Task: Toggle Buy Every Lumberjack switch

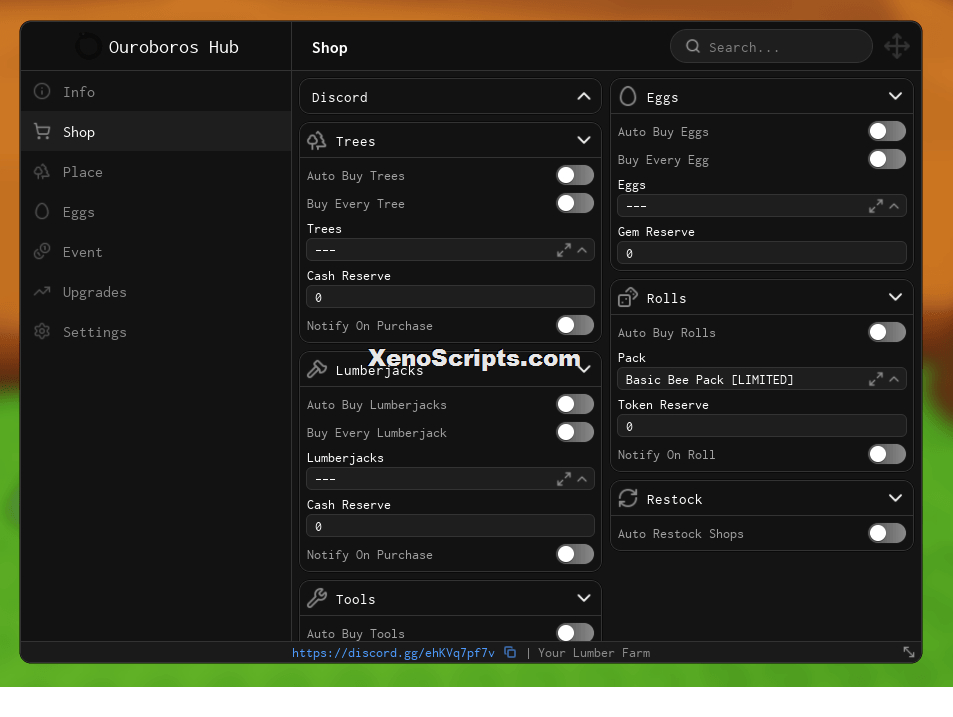Action: 575,432
